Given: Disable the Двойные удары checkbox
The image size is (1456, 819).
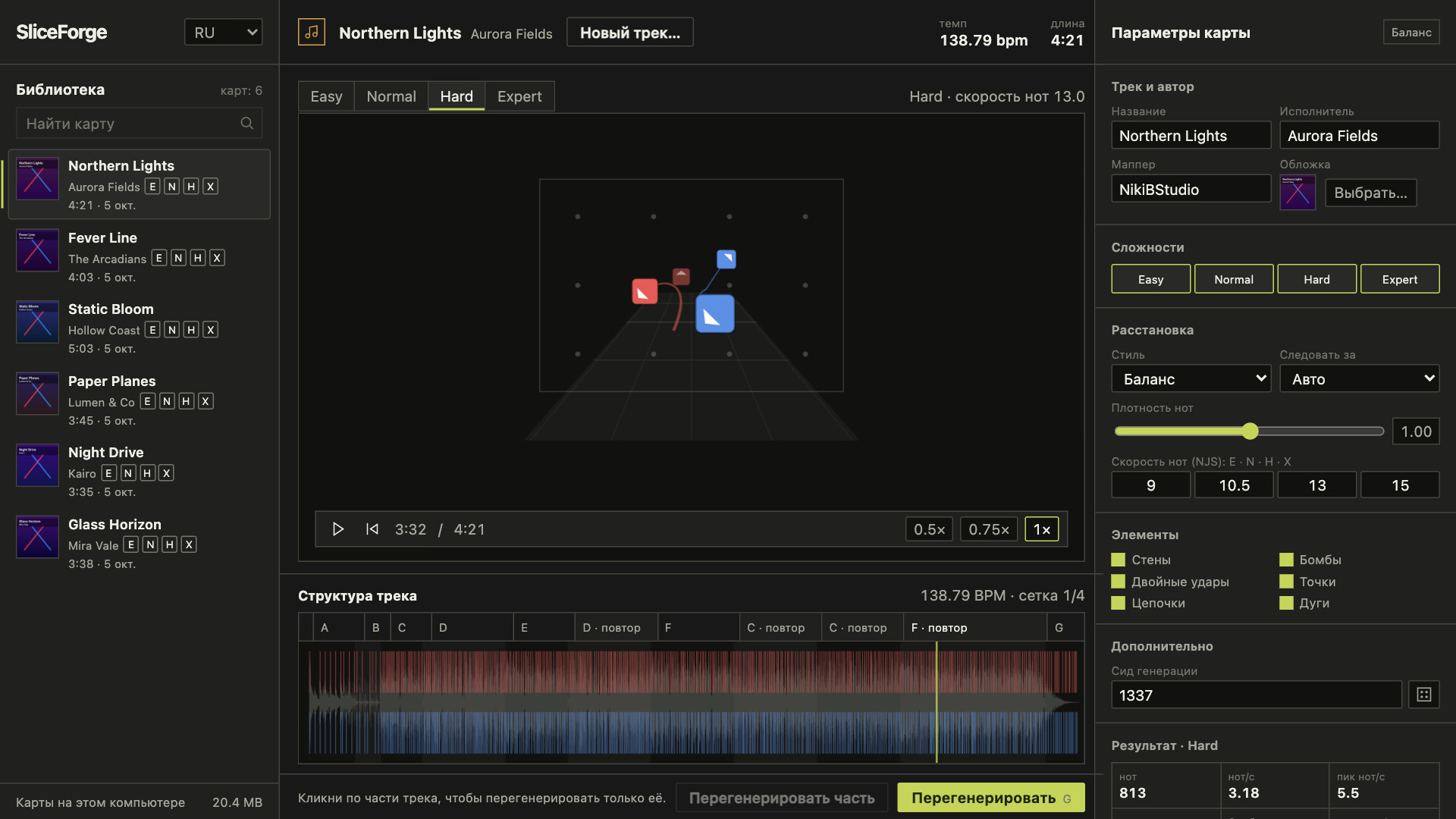Looking at the screenshot, I should point(1118,582).
